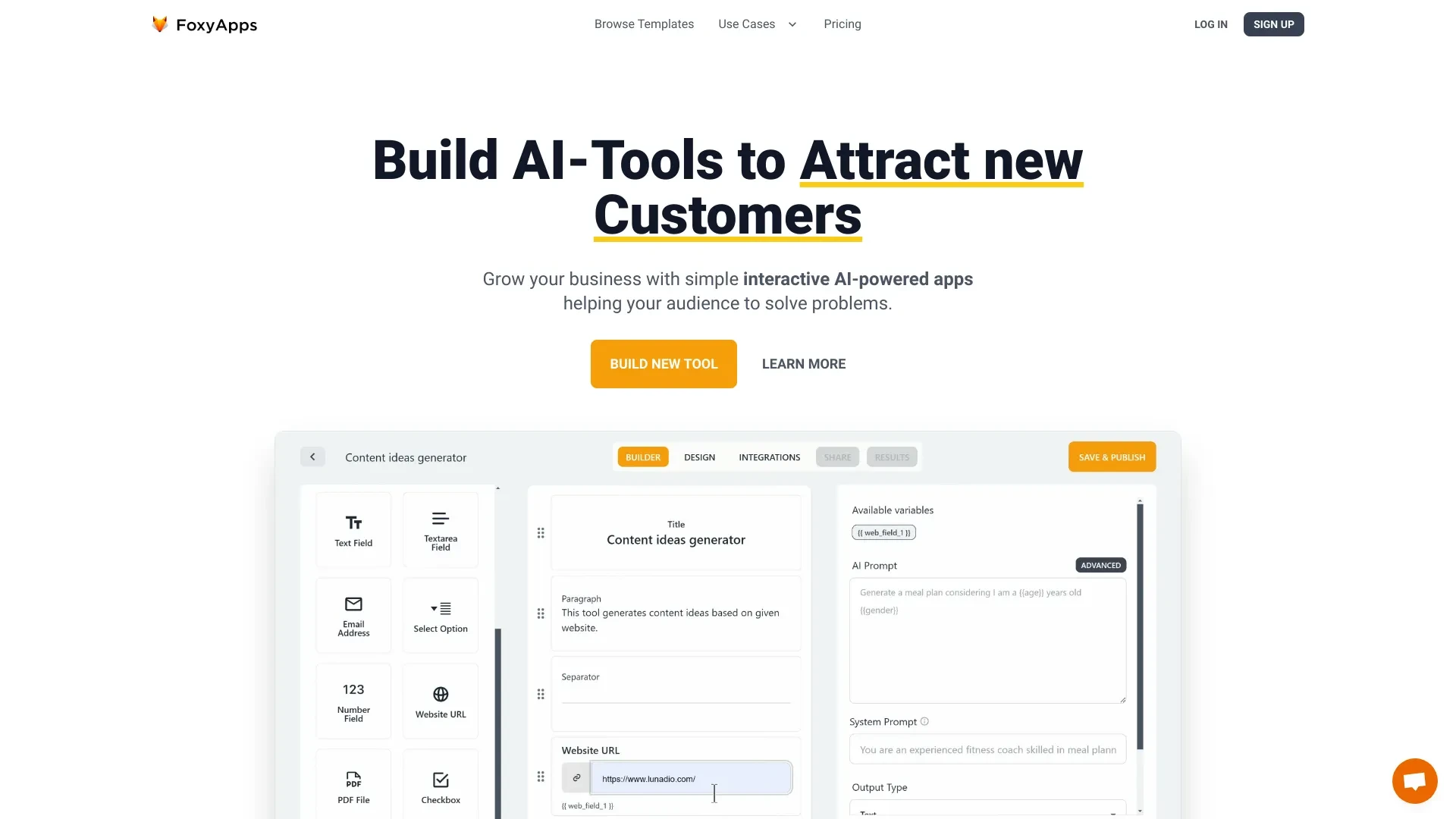1456x819 pixels.
Task: Click the Website URL icon in sidebar
Action: 440,700
